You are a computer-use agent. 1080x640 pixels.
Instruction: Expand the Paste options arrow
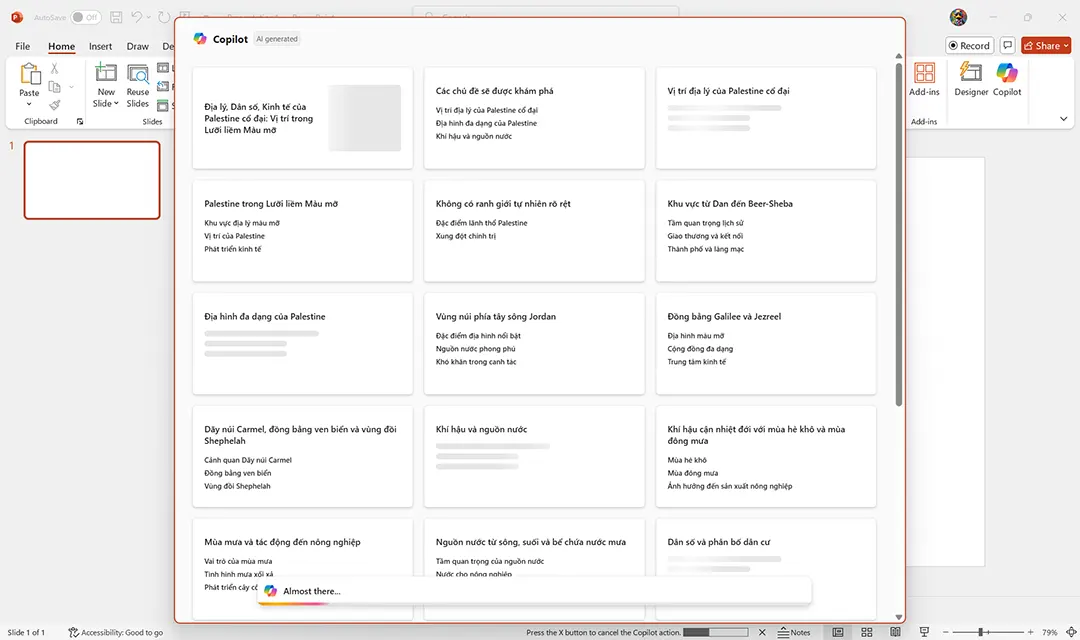coord(29,105)
